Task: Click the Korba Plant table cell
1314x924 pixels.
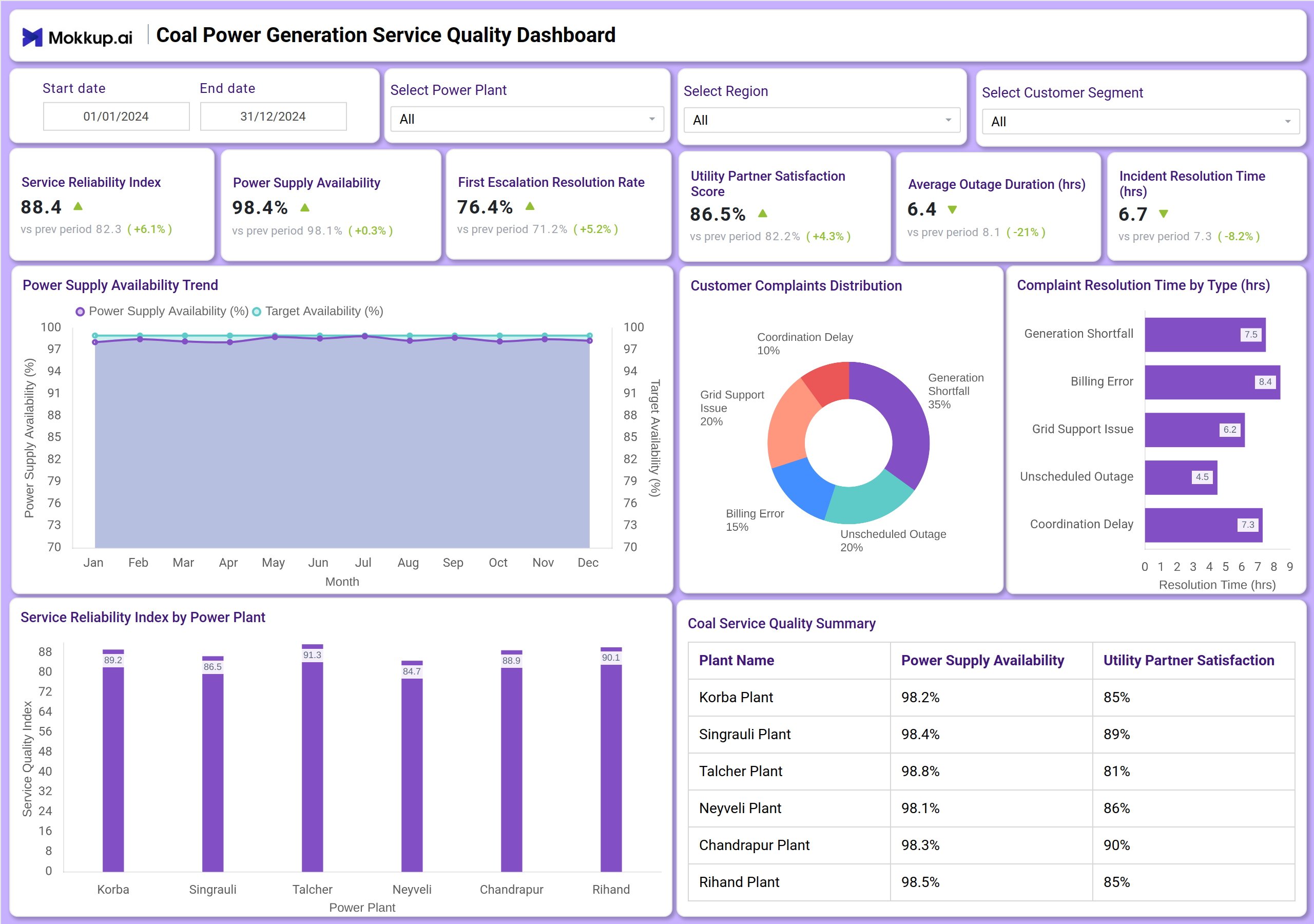Action: coord(789,697)
